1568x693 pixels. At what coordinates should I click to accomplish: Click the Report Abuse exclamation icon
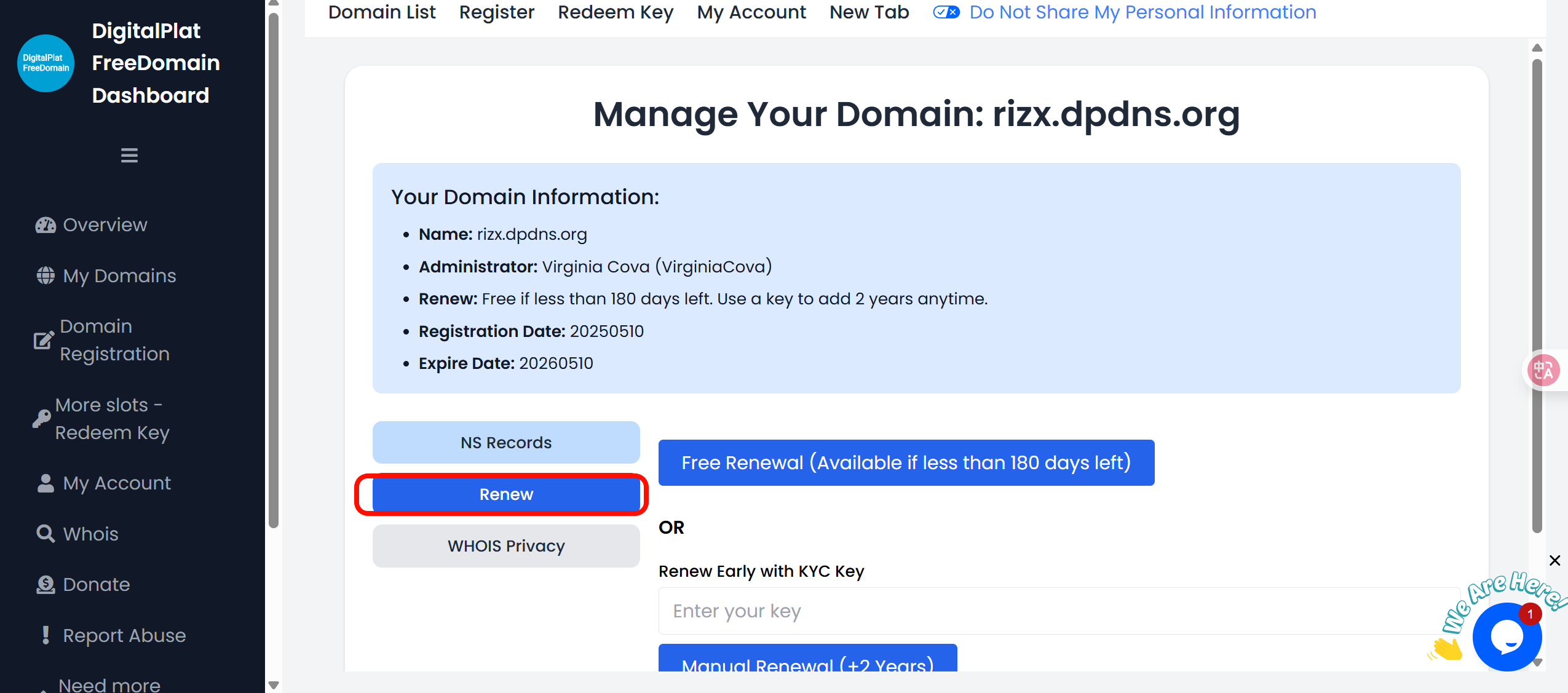pos(46,635)
